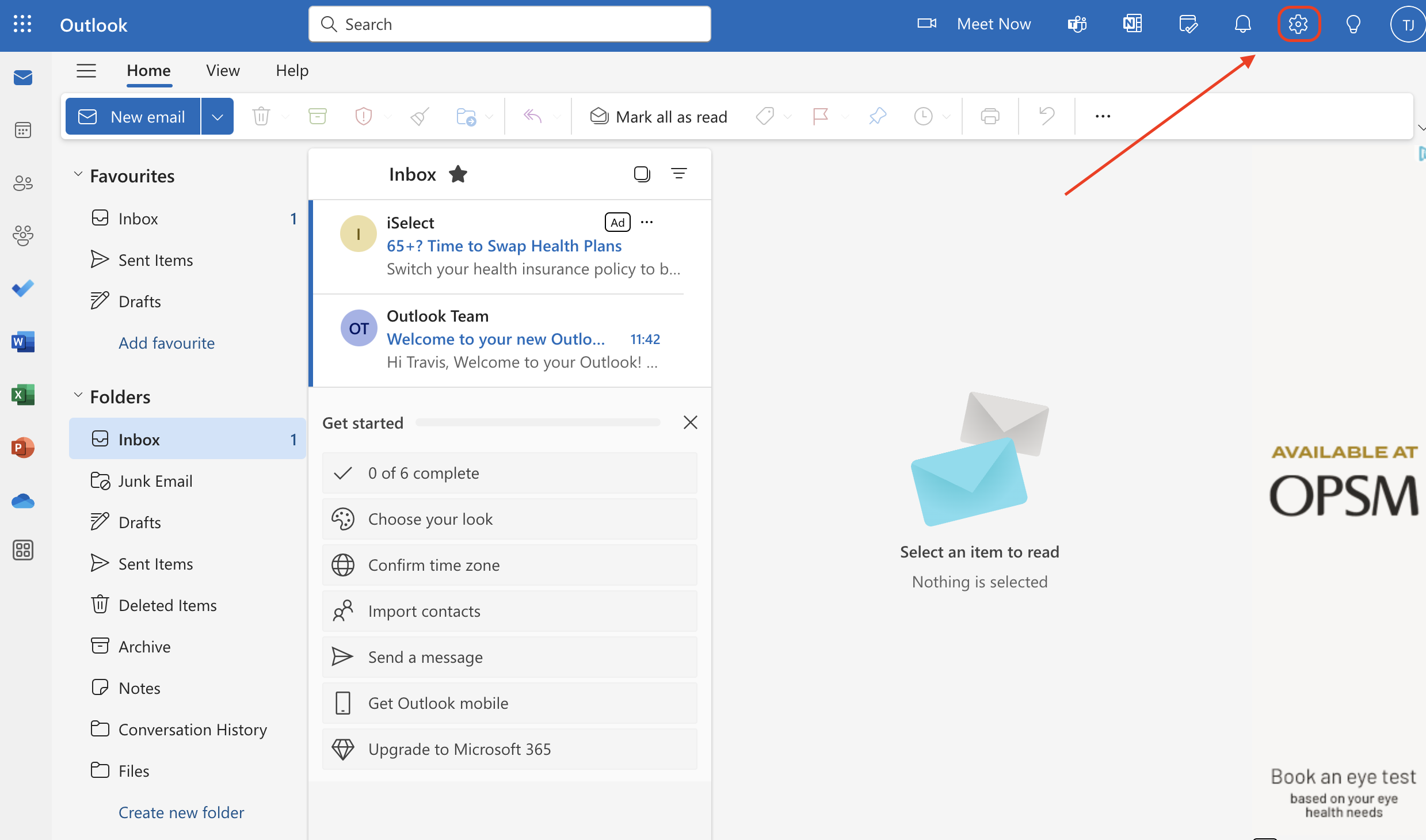The width and height of the screenshot is (1426, 840).
Task: Open Tips lightbulb icon
Action: pyautogui.click(x=1353, y=24)
